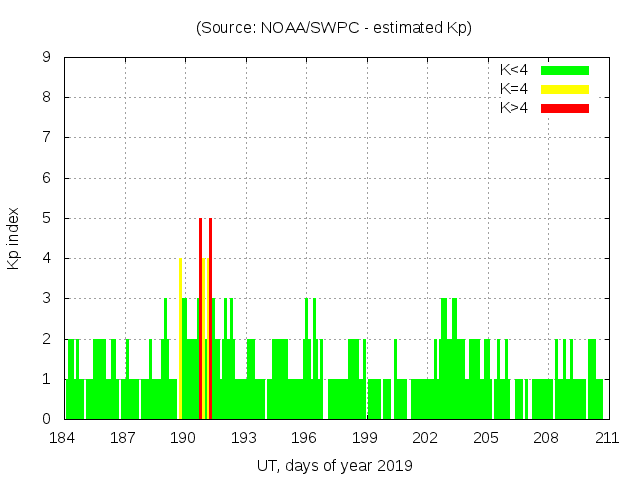The width and height of the screenshot is (640, 480).
Task: Click the yellow bar left of day 190
Action: [180, 340]
